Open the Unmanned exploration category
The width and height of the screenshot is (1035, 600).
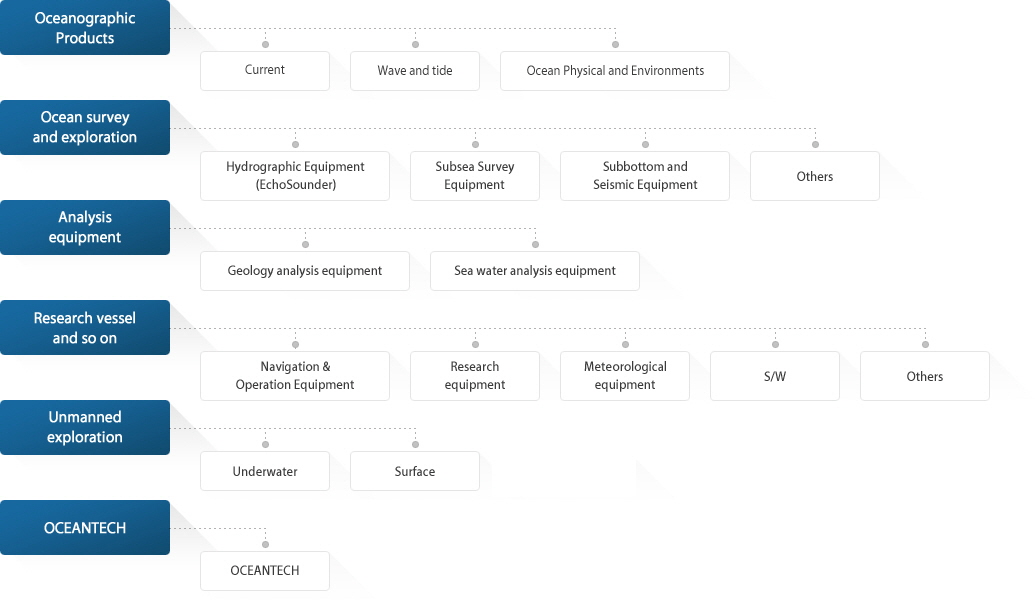[x=85, y=427]
